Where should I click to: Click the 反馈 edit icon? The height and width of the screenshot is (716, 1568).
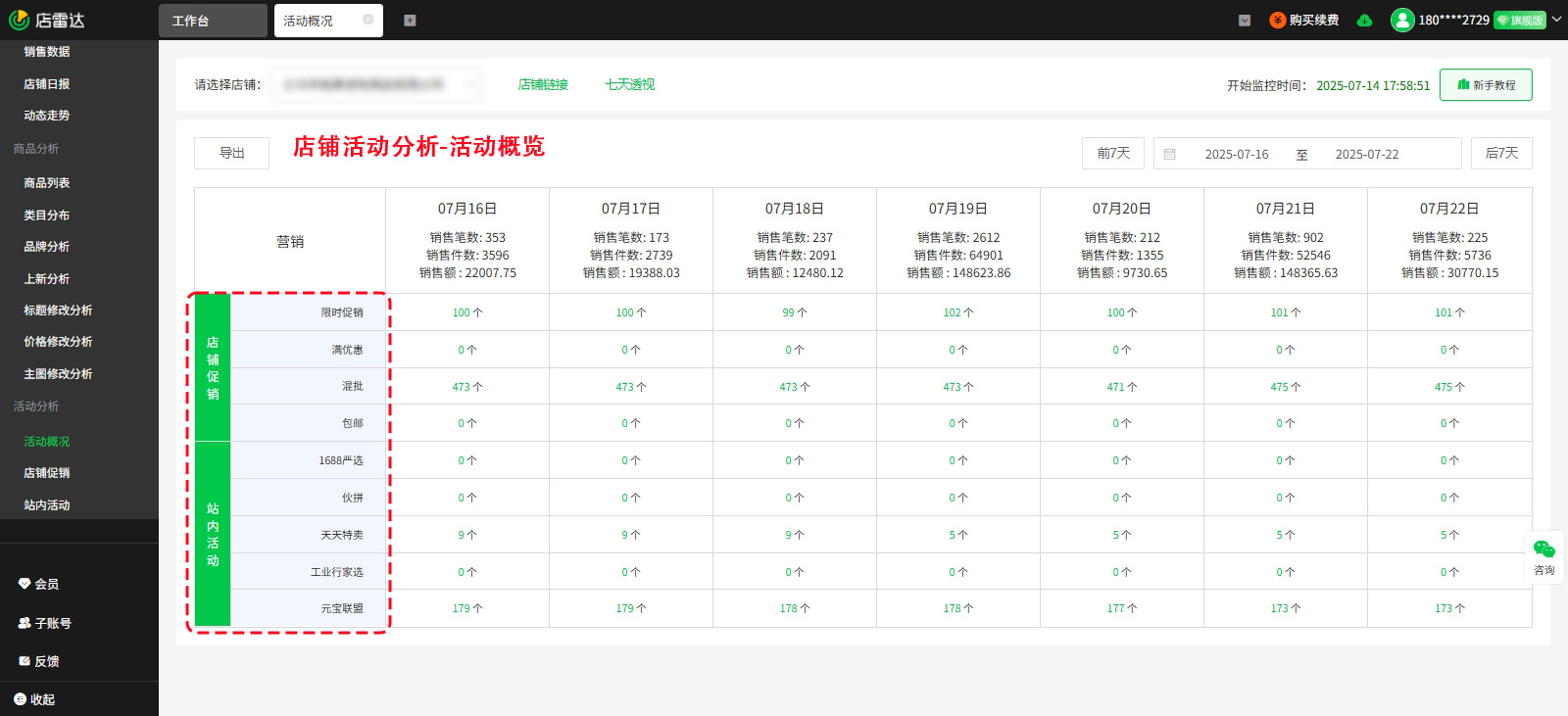[x=24, y=661]
